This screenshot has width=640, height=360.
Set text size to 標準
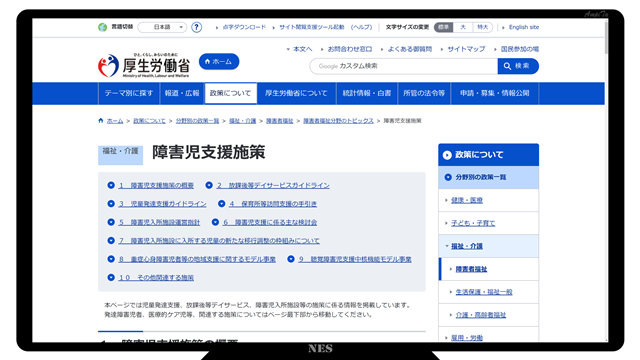click(x=443, y=27)
